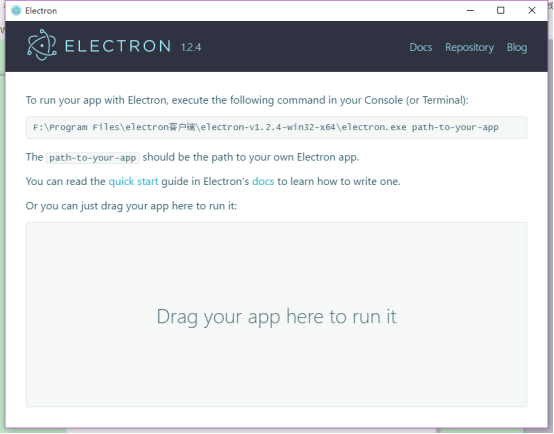Click the ELECTRON wordmark in header
This screenshot has width=554, height=434.
coord(118,46)
